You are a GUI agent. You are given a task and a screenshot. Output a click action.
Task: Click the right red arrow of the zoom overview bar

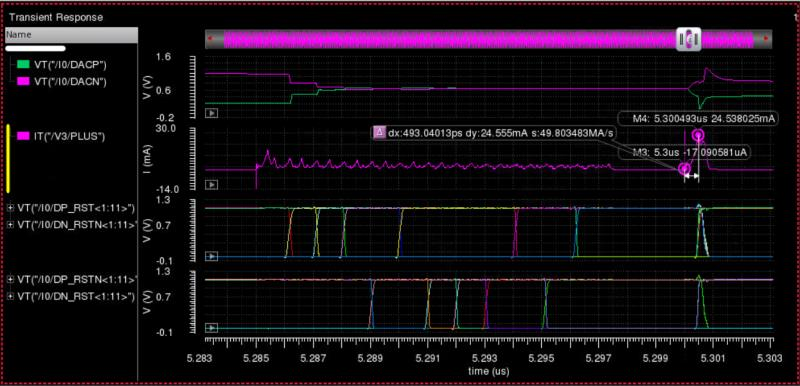(x=766, y=38)
